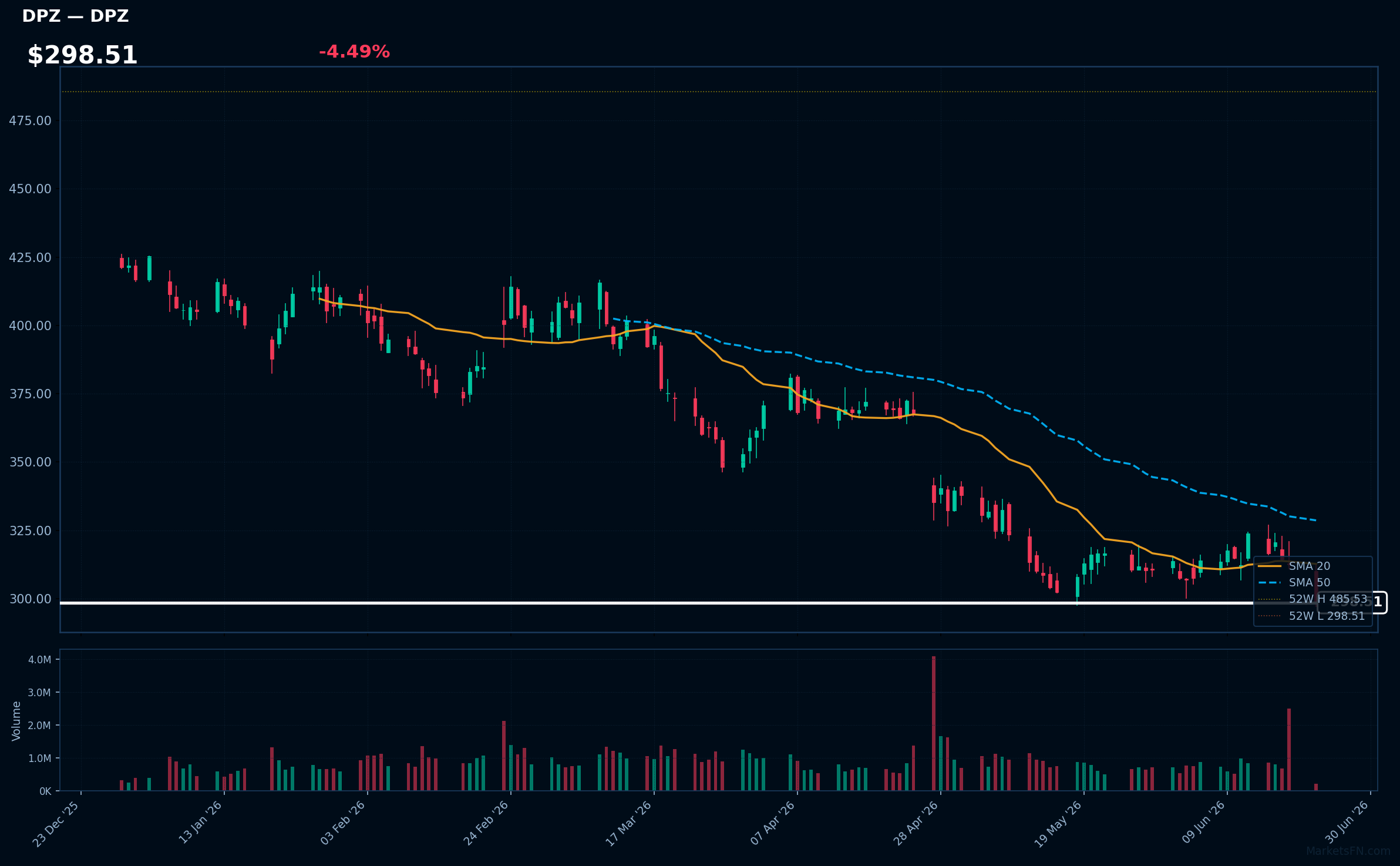
Task: Click the 28 Apr '26 date label
Action: click(x=916, y=823)
